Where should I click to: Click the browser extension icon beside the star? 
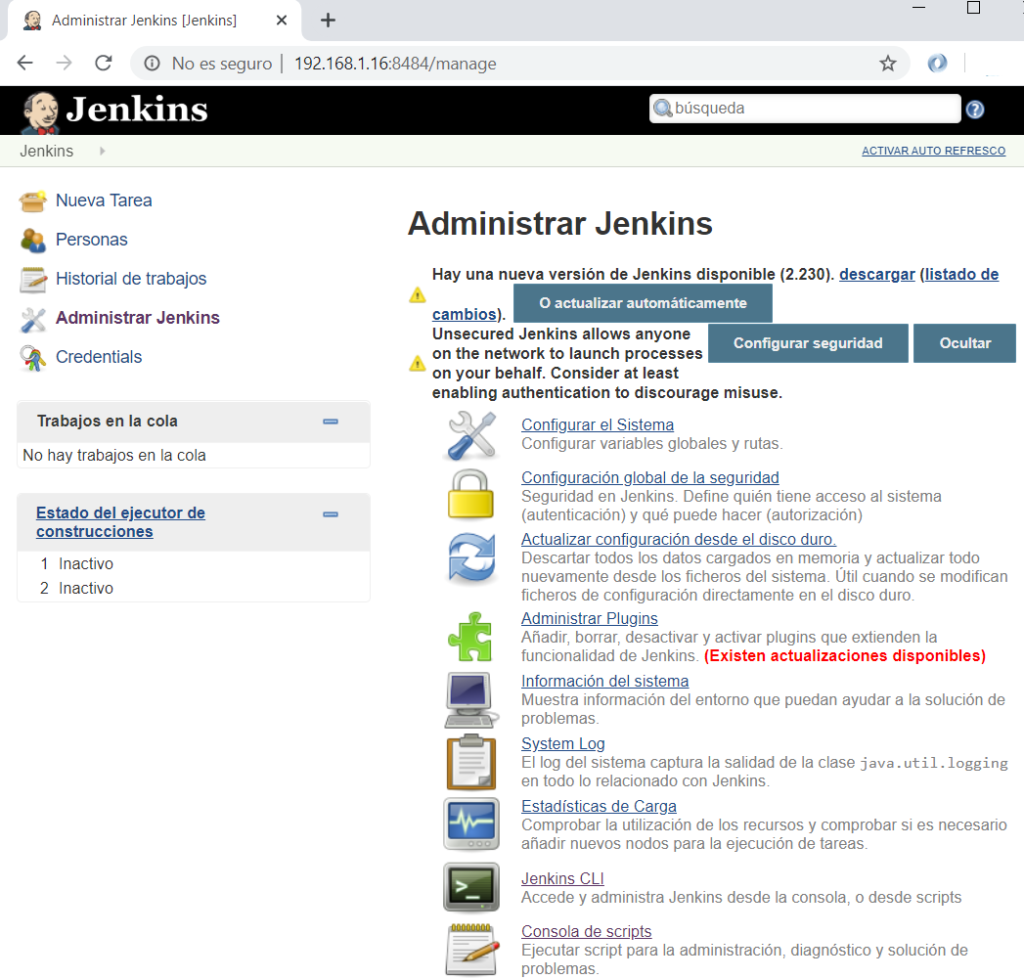937,63
